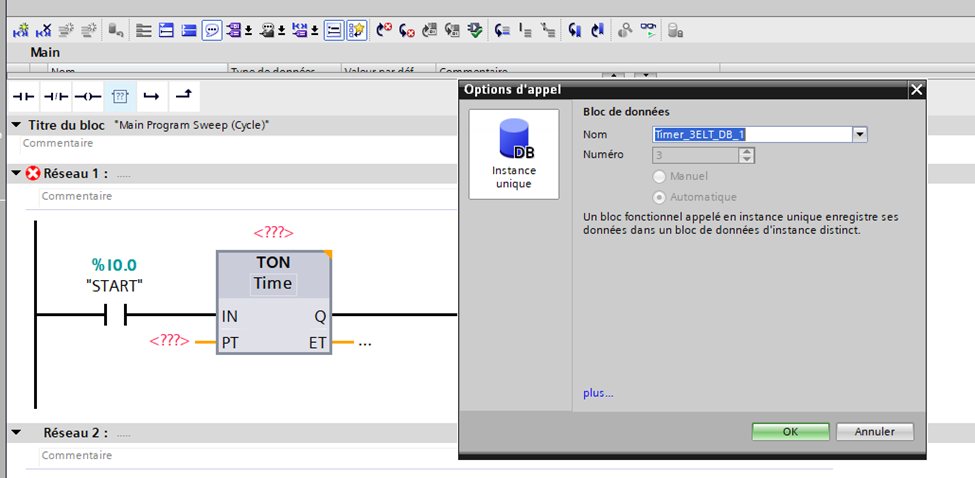Click the ET output ellipsis
Screen dimensions: 975x478
(x=365, y=342)
